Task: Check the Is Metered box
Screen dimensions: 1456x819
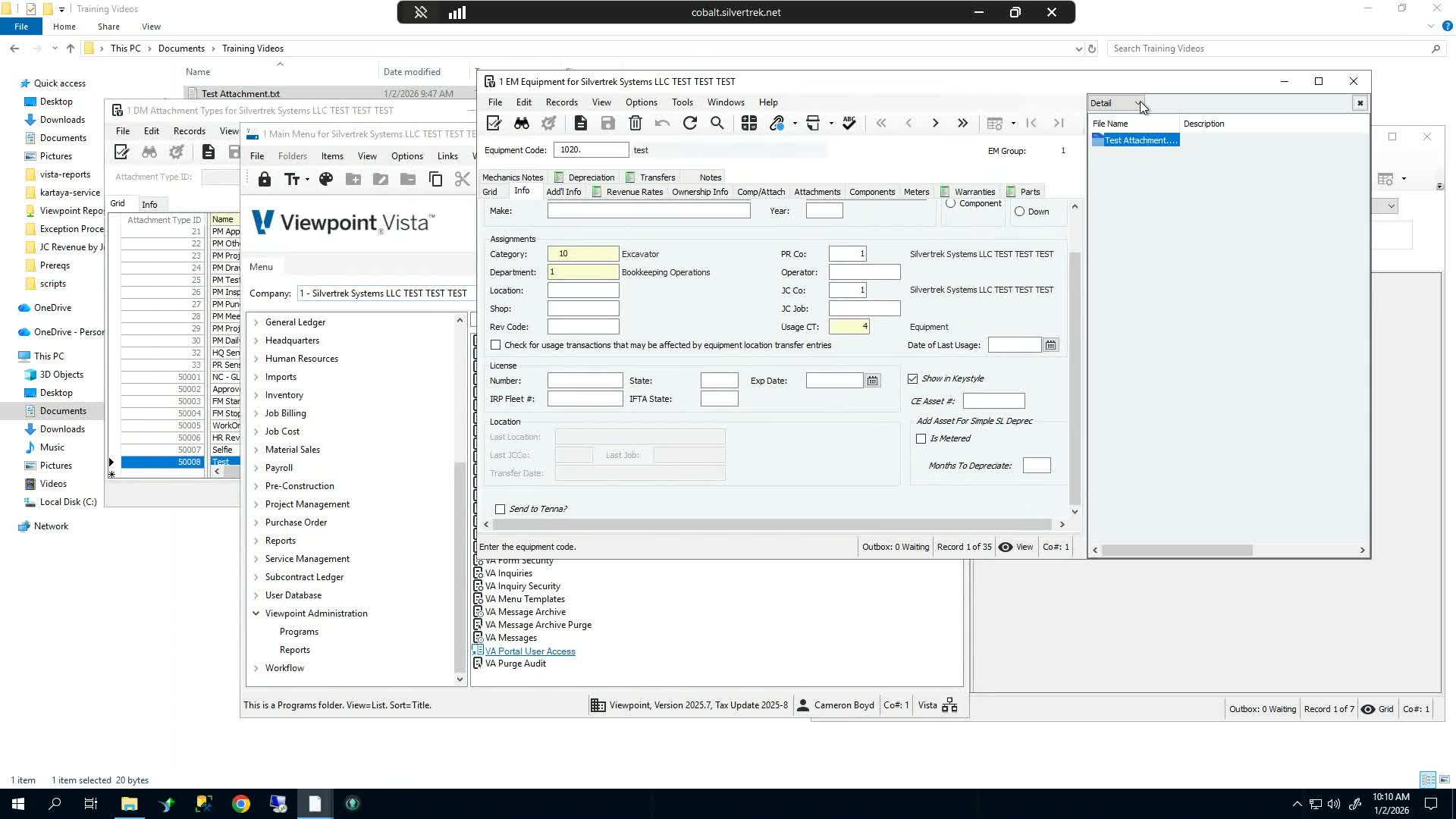Action: (x=921, y=438)
